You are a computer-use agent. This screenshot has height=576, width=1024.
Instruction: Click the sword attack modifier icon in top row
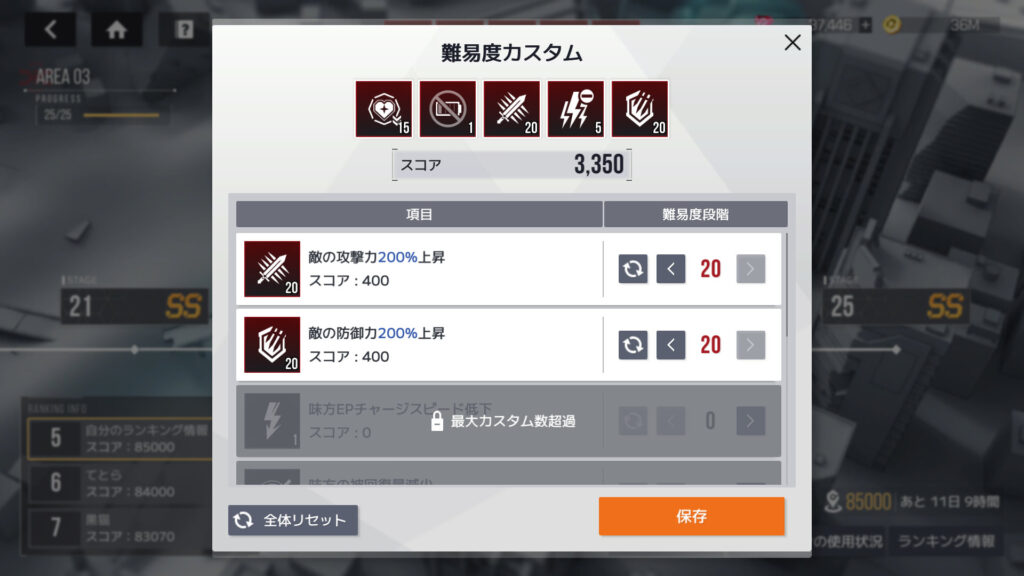(x=512, y=109)
